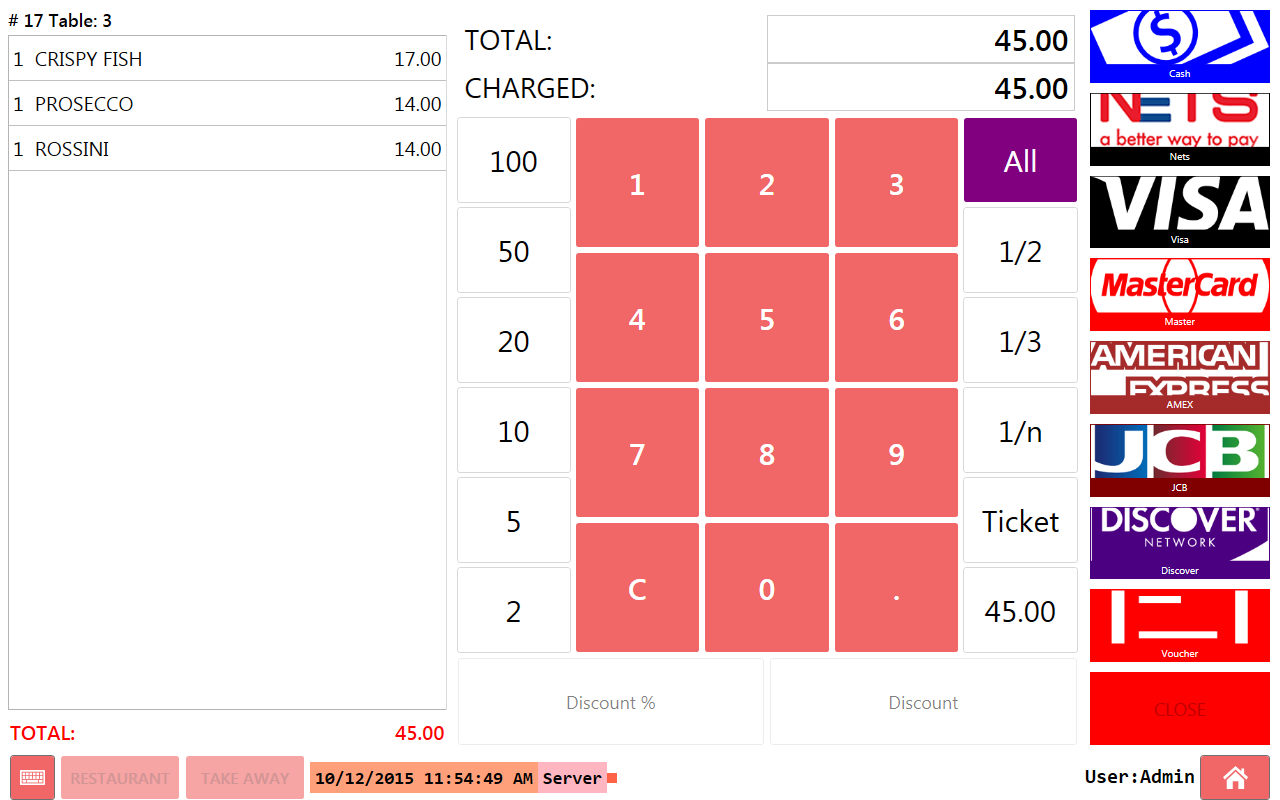The width and height of the screenshot is (1280, 800).
Task: Pay with Nets card icon
Action: [1179, 129]
